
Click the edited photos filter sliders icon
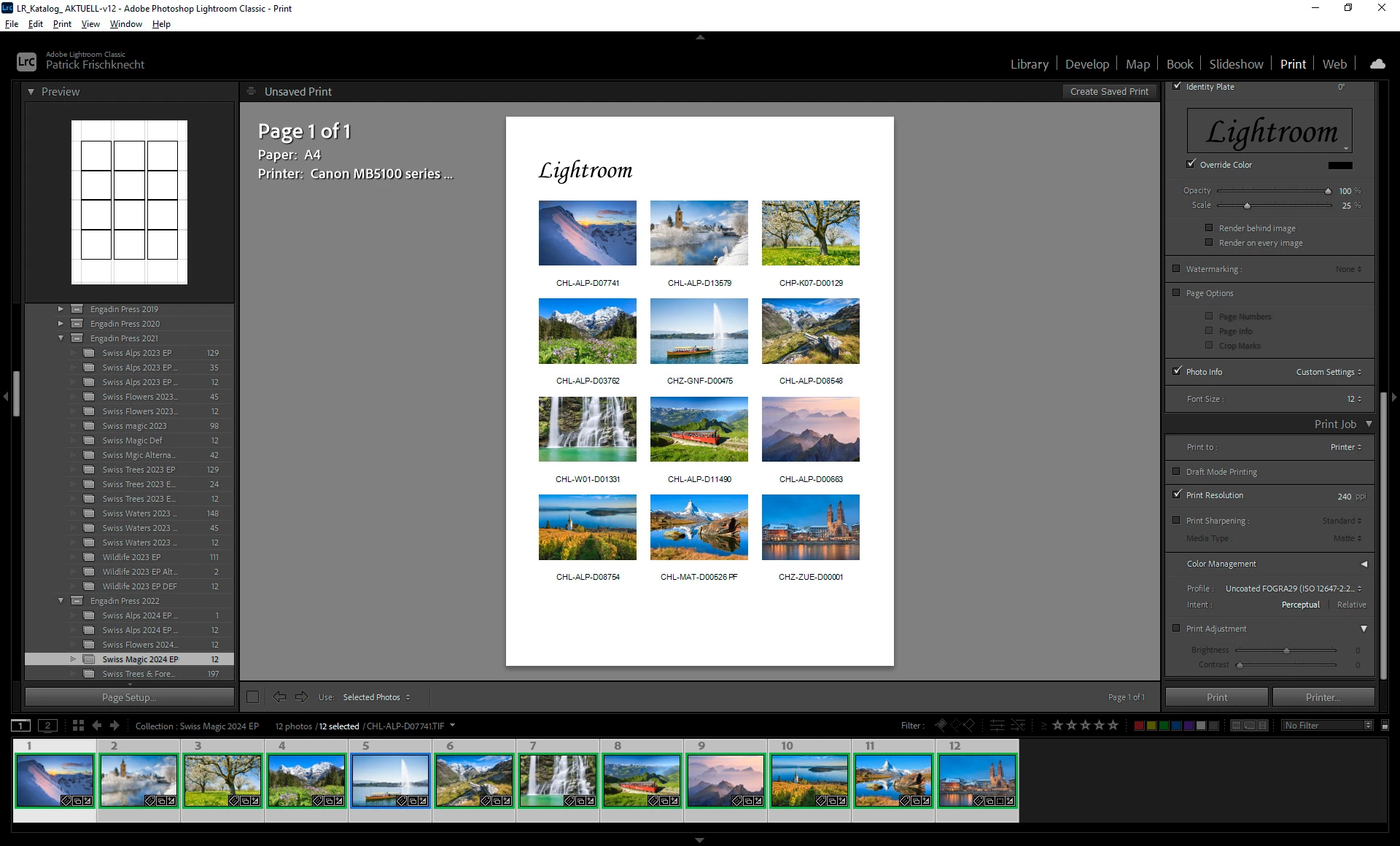click(997, 725)
